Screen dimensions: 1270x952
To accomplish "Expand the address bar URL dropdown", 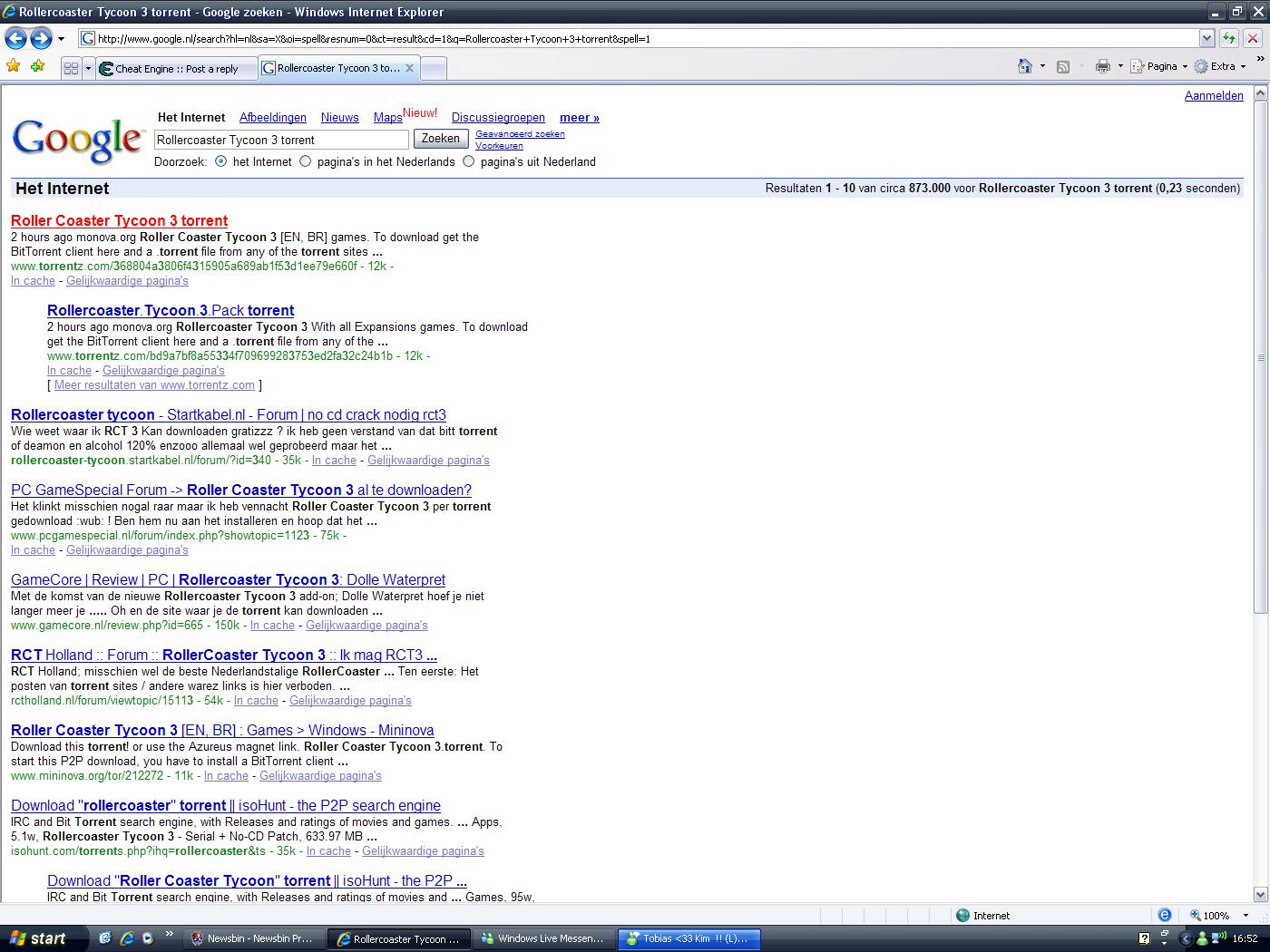I will point(1206,38).
